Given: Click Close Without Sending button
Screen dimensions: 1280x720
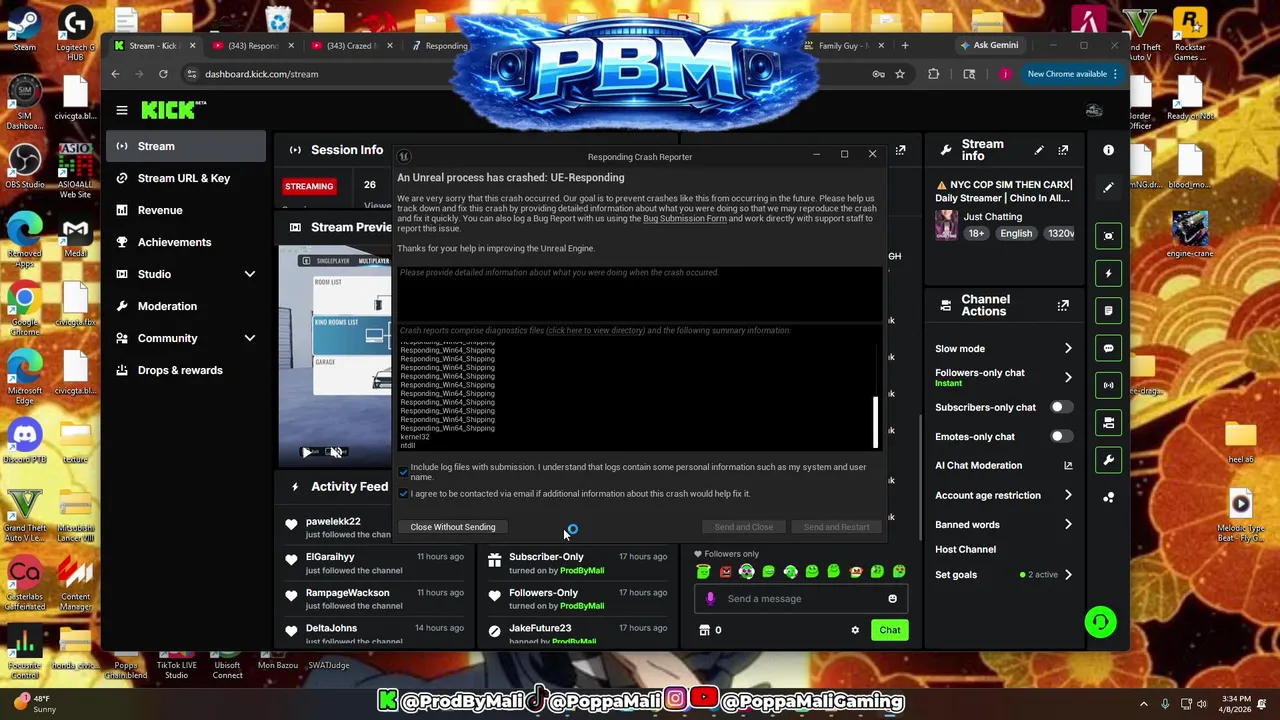Looking at the screenshot, I should click(452, 527).
